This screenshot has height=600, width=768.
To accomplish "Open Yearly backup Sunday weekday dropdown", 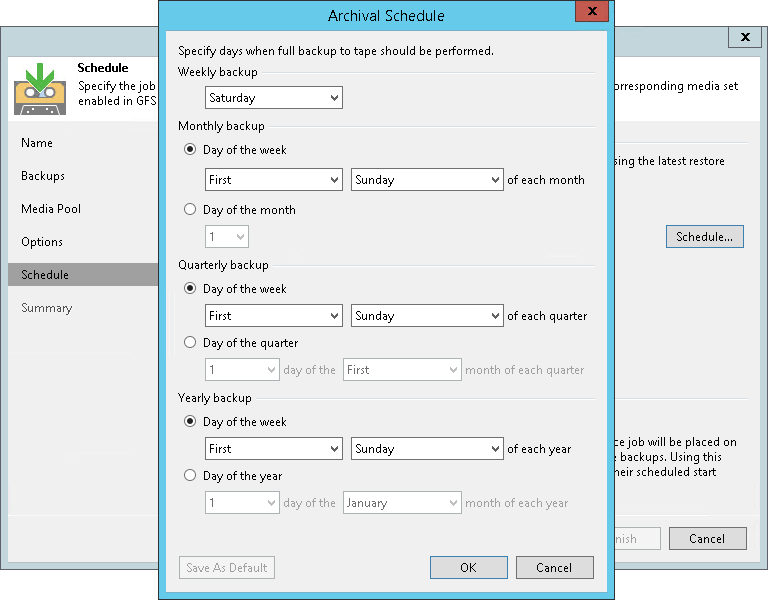I will 427,449.
